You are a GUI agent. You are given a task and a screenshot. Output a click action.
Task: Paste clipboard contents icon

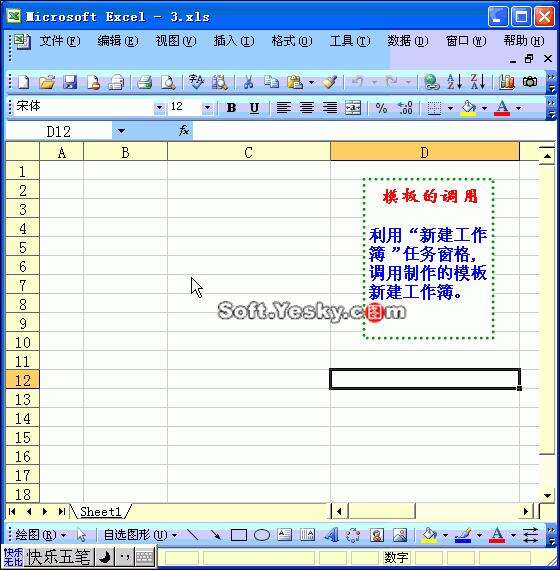coord(295,82)
